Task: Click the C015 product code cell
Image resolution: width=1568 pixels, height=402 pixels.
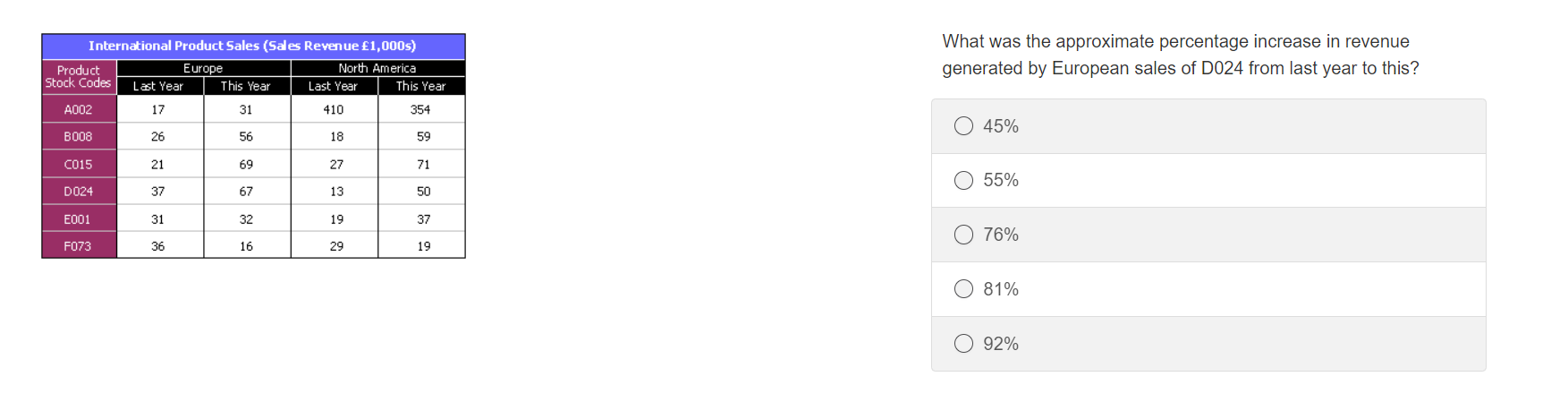Action: tap(78, 165)
